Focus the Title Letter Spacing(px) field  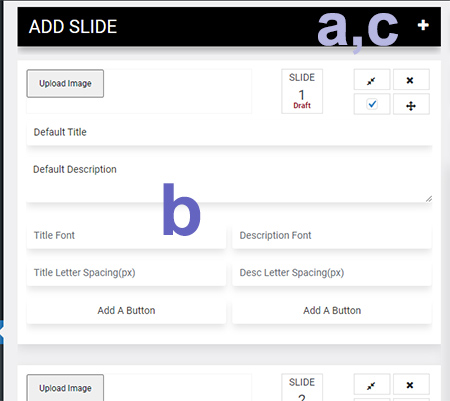click(126, 273)
